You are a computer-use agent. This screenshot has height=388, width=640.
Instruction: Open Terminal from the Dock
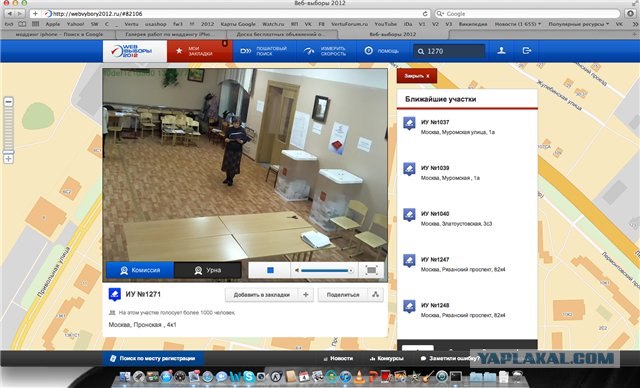click(456, 377)
